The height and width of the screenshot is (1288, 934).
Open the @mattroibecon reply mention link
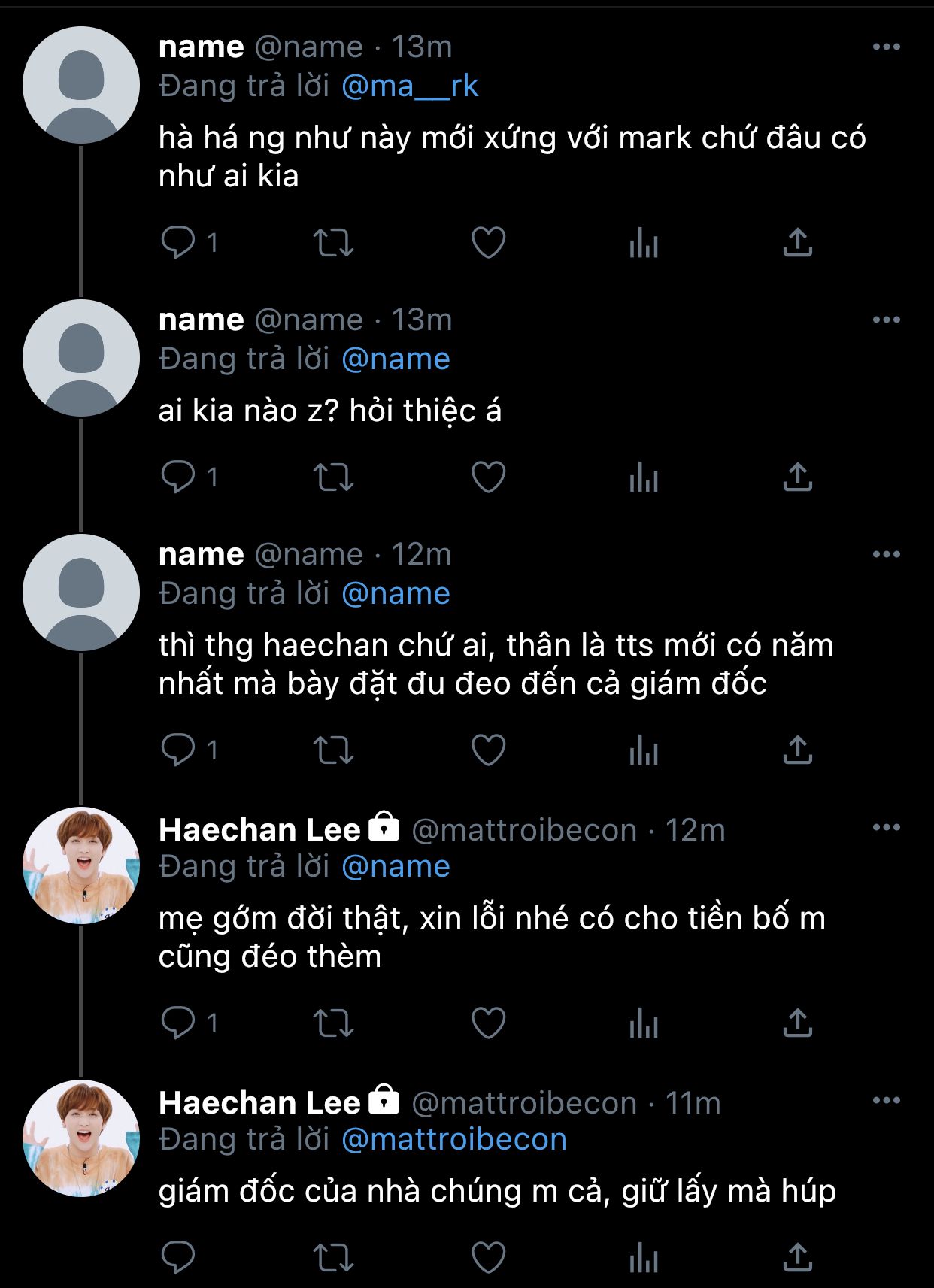(453, 1140)
